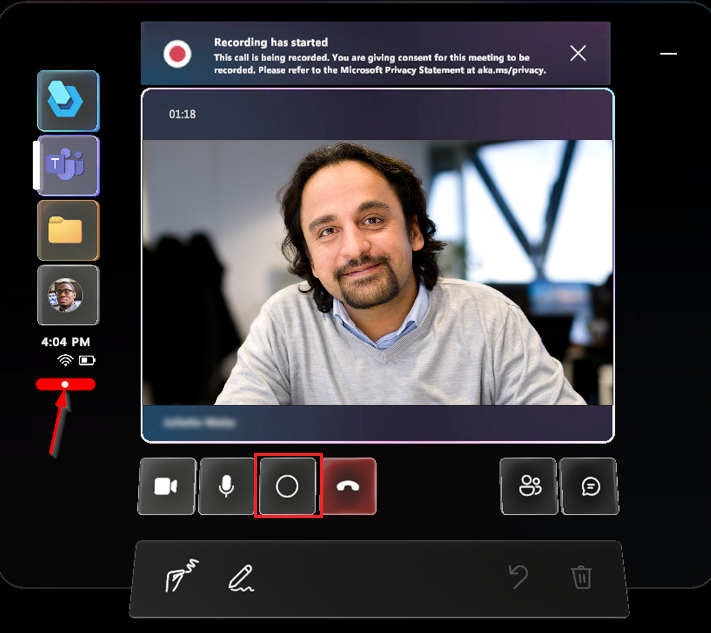Image resolution: width=711 pixels, height=633 pixels.
Task: Click the red recording indicator in notification
Action: pos(177,54)
